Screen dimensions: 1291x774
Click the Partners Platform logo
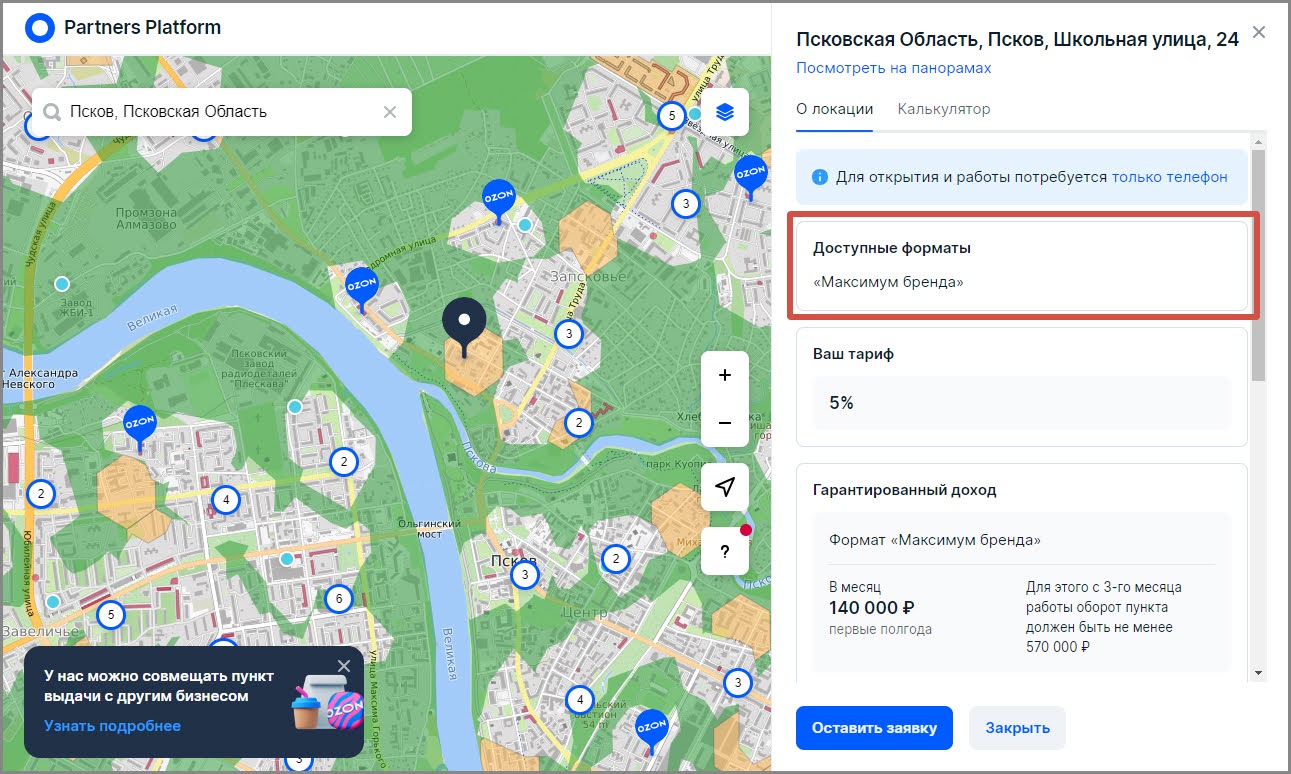tap(40, 27)
